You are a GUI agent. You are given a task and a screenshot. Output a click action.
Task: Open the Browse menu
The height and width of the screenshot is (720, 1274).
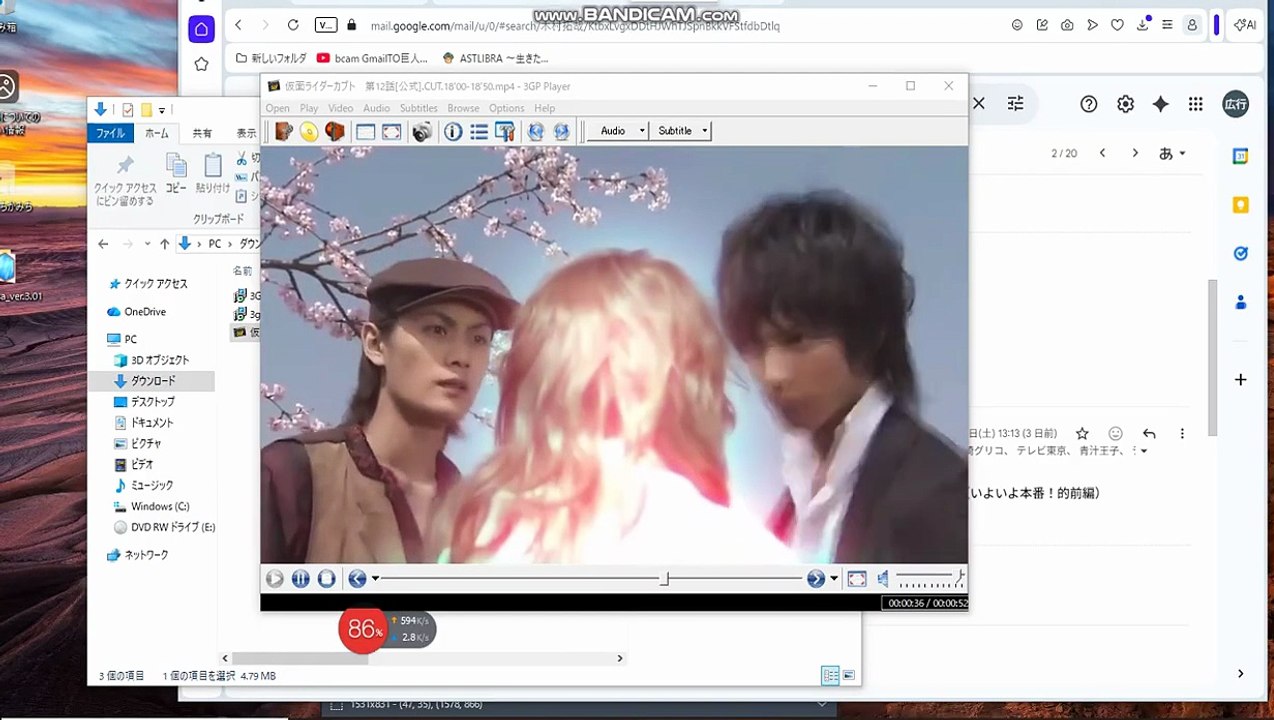[x=463, y=108]
